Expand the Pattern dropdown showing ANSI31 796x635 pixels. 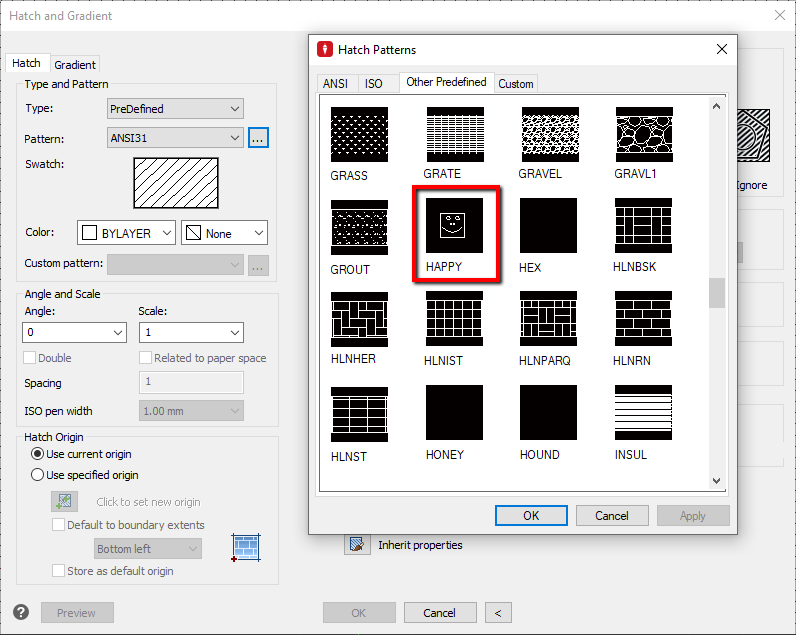click(175, 139)
